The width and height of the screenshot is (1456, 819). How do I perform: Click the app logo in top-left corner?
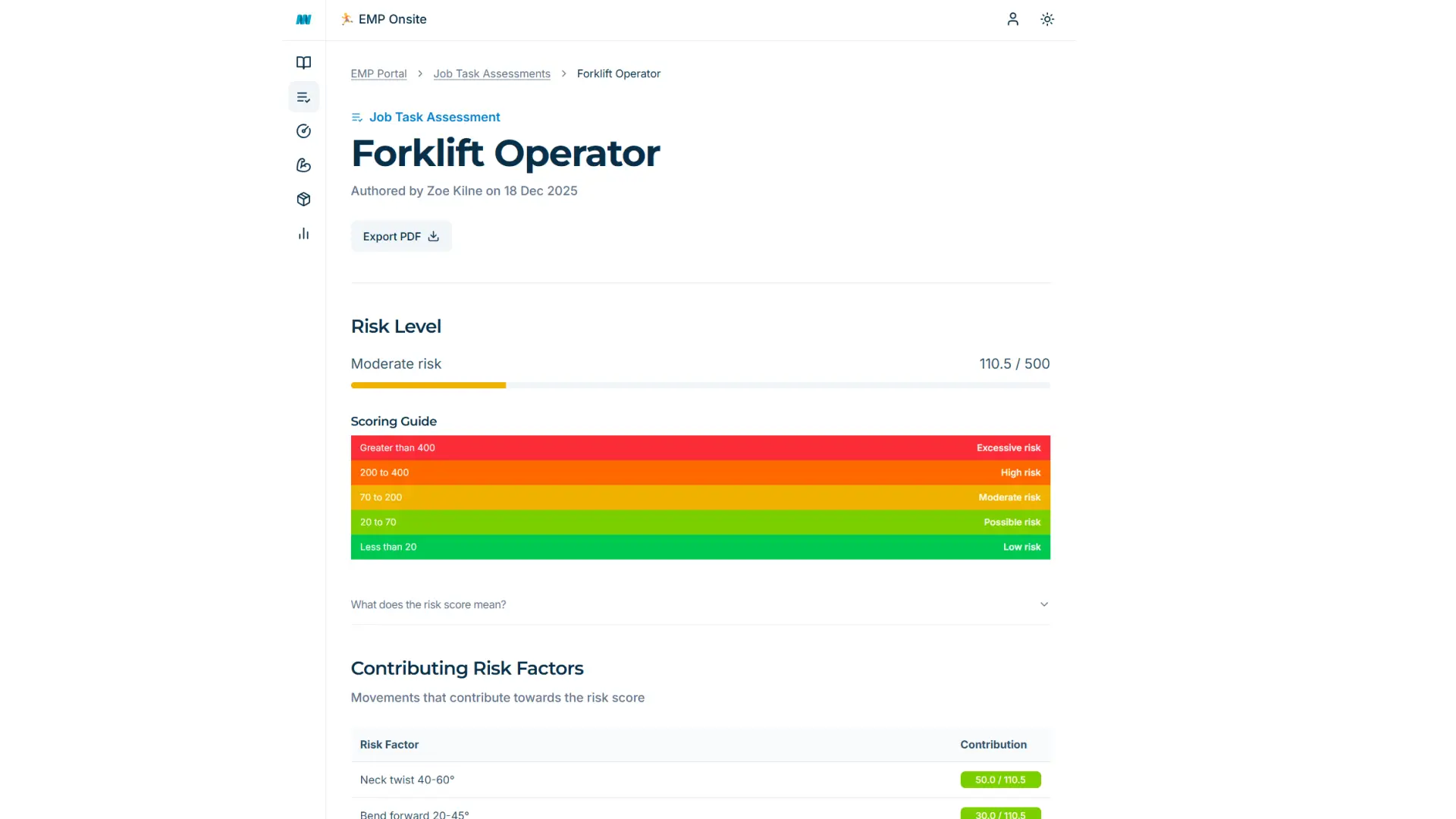303,20
